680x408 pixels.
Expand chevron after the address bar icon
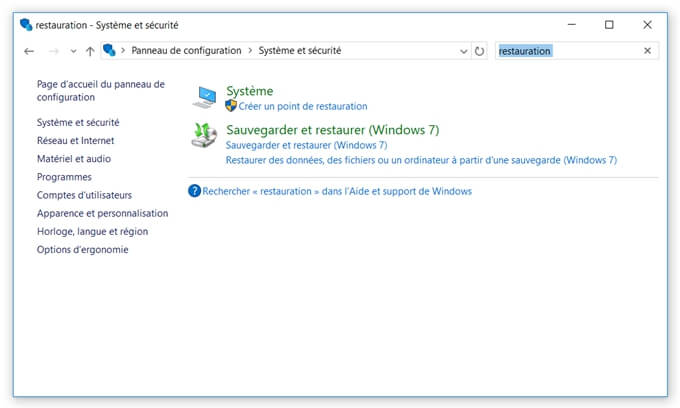pyautogui.click(x=123, y=50)
